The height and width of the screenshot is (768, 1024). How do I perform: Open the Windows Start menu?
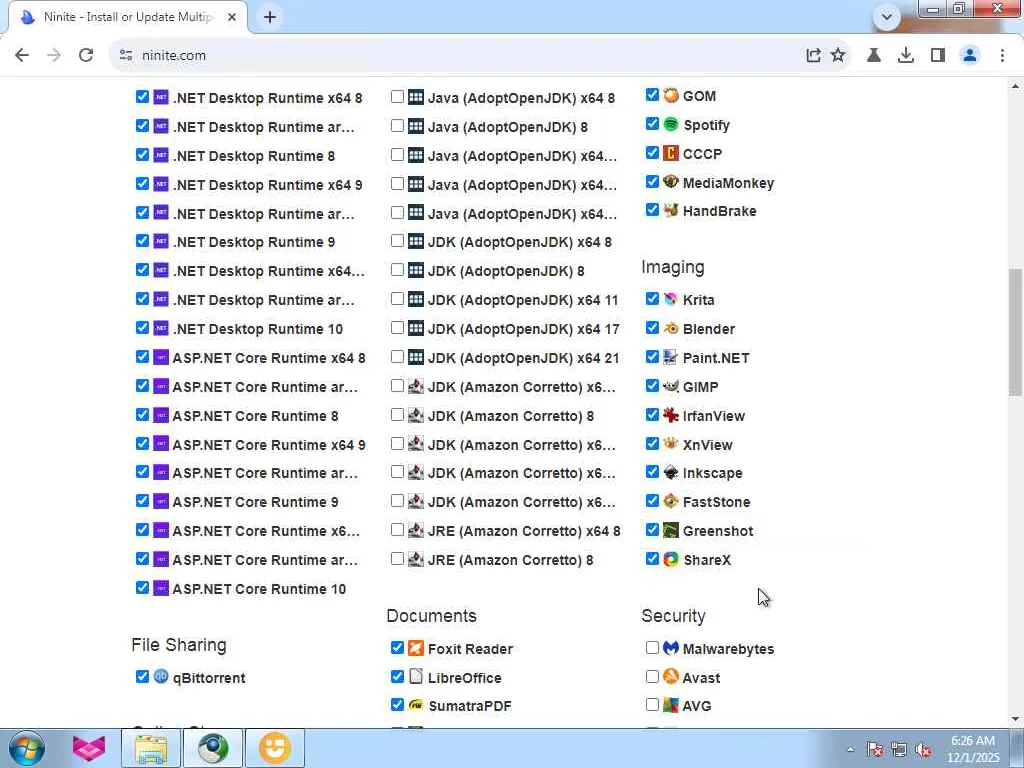tap(27, 748)
